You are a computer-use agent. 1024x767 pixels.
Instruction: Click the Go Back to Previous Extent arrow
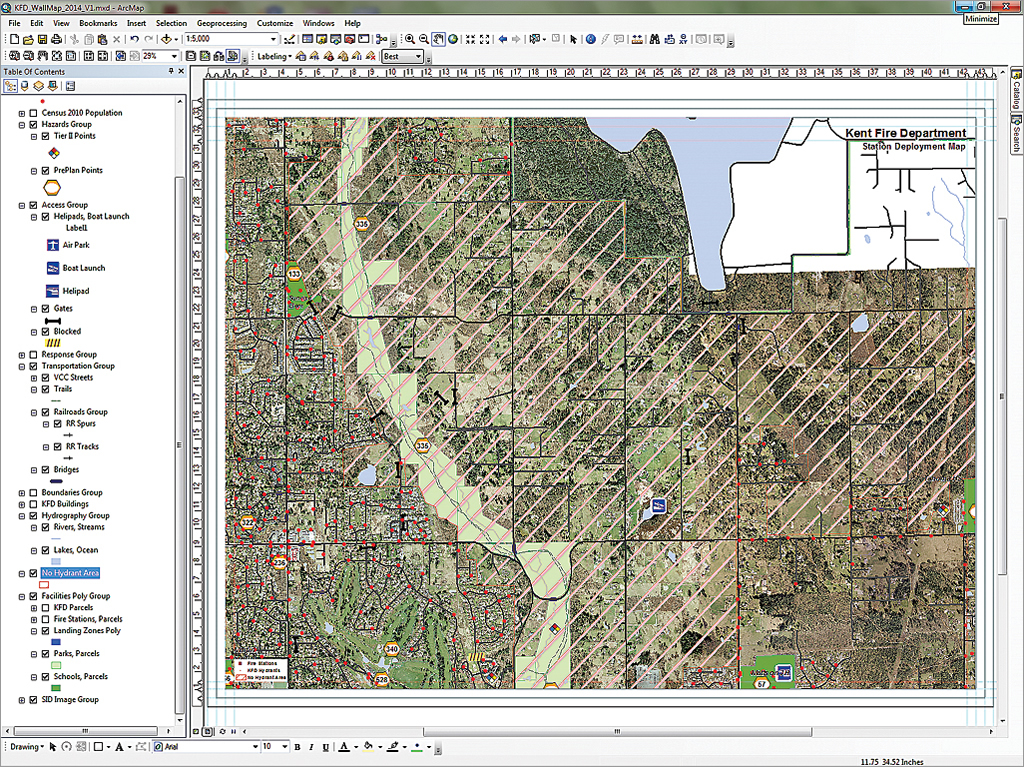click(x=502, y=39)
